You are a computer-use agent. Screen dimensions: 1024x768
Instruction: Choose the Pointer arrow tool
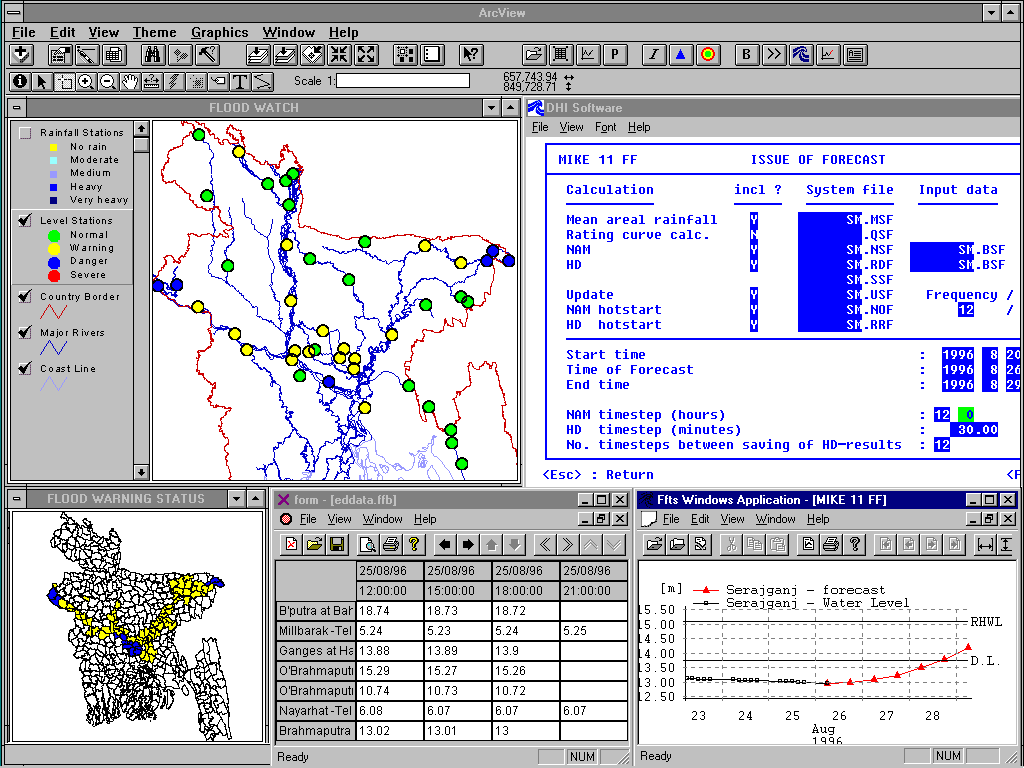42,82
